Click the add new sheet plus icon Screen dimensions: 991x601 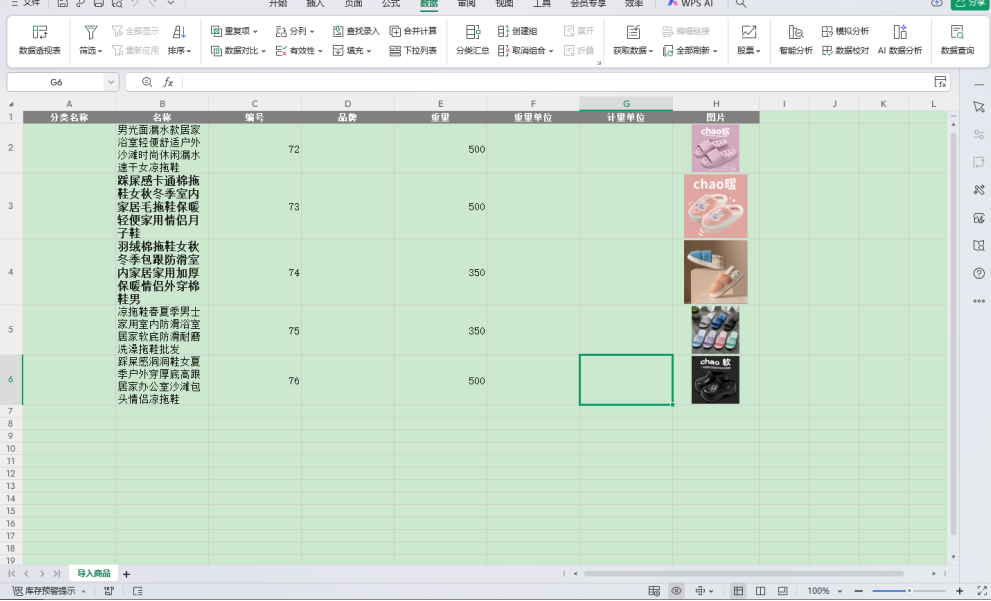coord(126,574)
